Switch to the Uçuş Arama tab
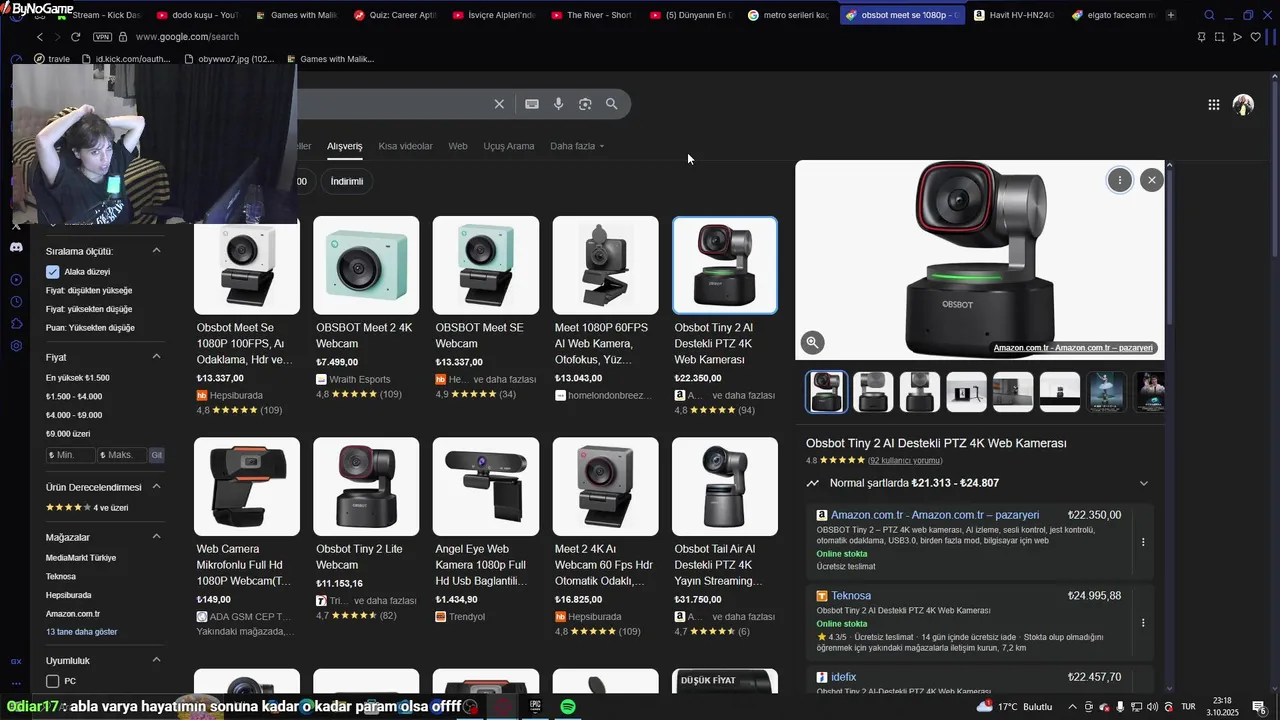1280x720 pixels. click(x=509, y=146)
